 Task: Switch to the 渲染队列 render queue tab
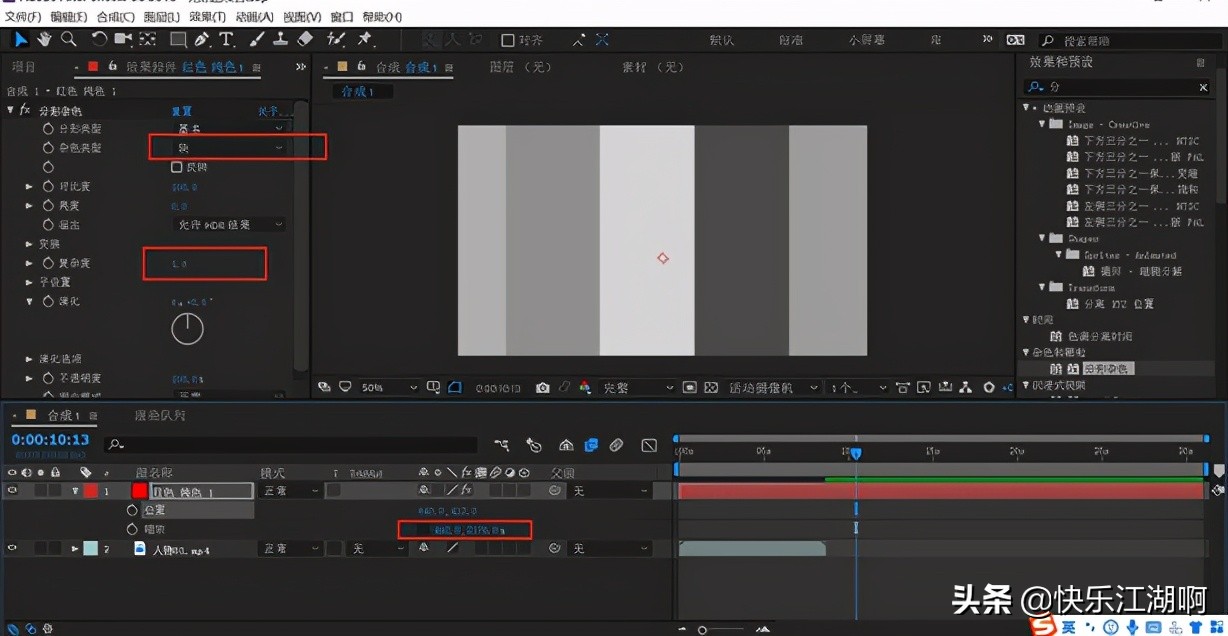[160, 415]
